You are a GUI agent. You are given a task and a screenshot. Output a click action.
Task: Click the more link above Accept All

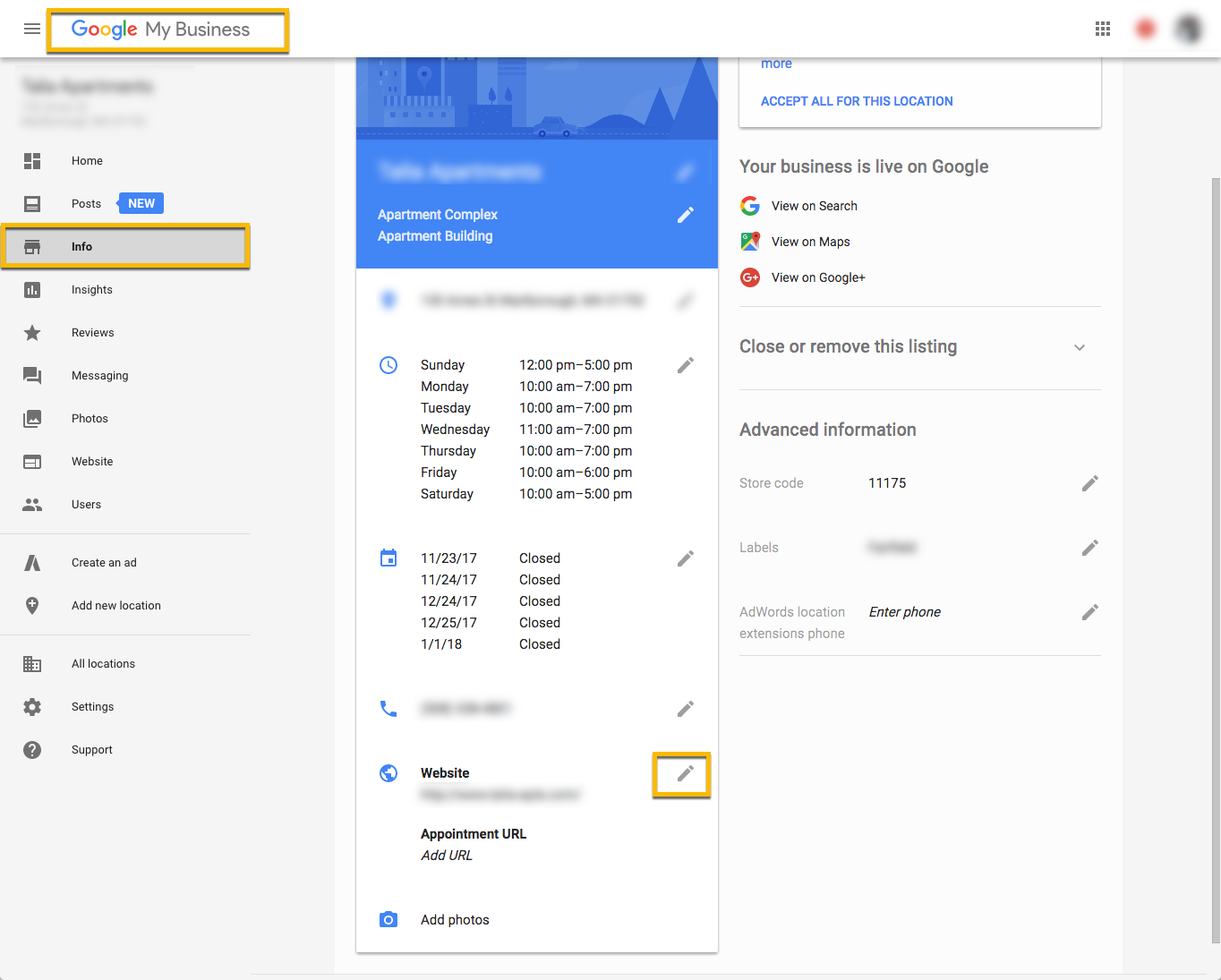point(776,64)
